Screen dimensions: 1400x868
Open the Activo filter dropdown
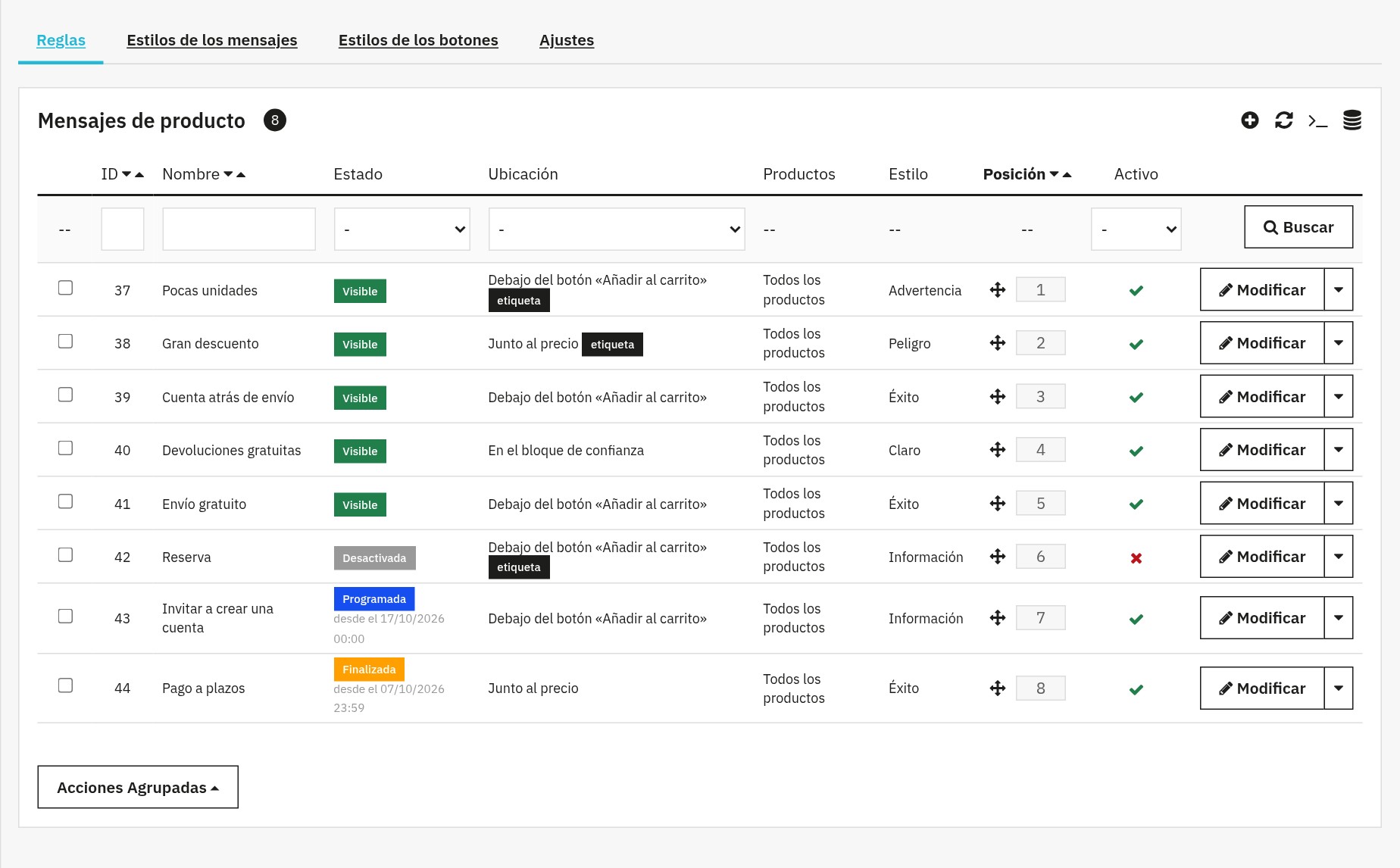tap(1136, 229)
